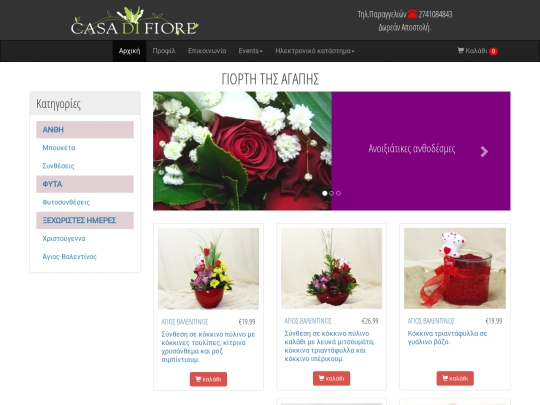Go to the Επικοινωνία page
540x405 pixels.
click(x=207, y=51)
